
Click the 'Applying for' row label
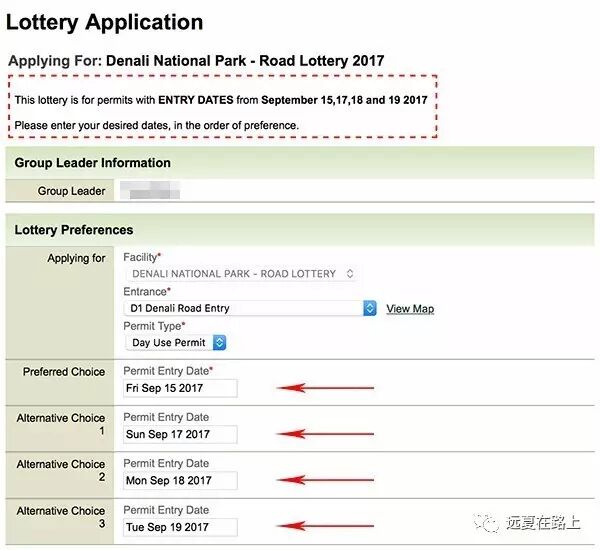(76, 258)
